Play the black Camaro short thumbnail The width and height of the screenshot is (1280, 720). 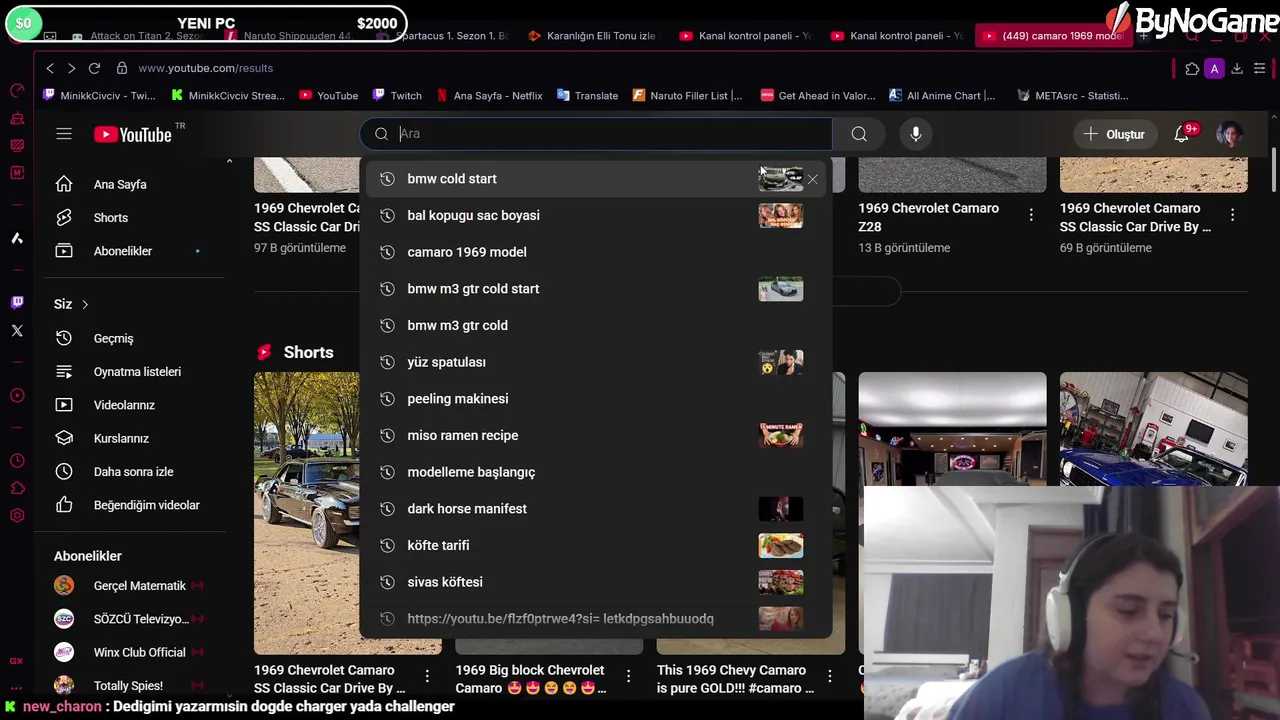pos(306,513)
